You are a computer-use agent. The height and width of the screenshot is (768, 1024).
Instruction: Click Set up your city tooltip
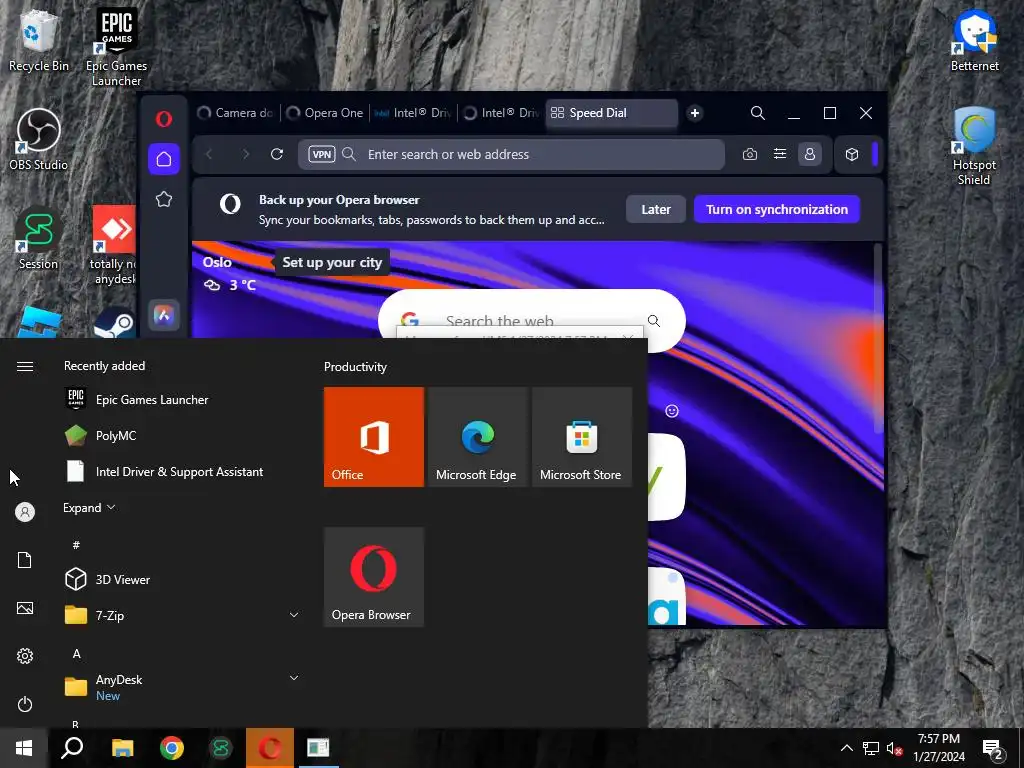coord(332,262)
